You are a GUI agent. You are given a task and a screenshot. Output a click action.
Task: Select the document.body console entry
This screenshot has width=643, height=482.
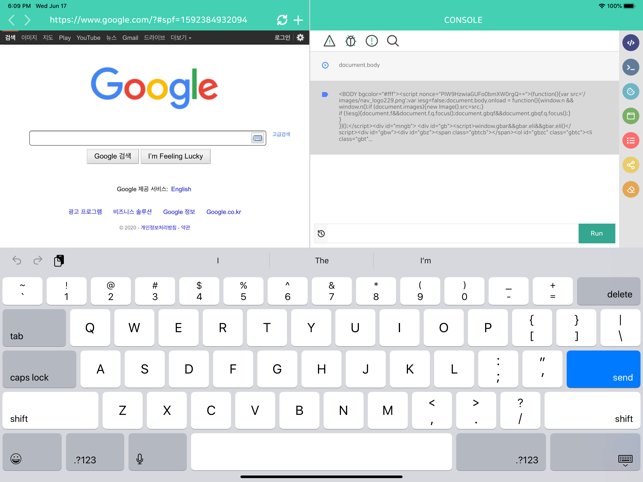(464, 65)
